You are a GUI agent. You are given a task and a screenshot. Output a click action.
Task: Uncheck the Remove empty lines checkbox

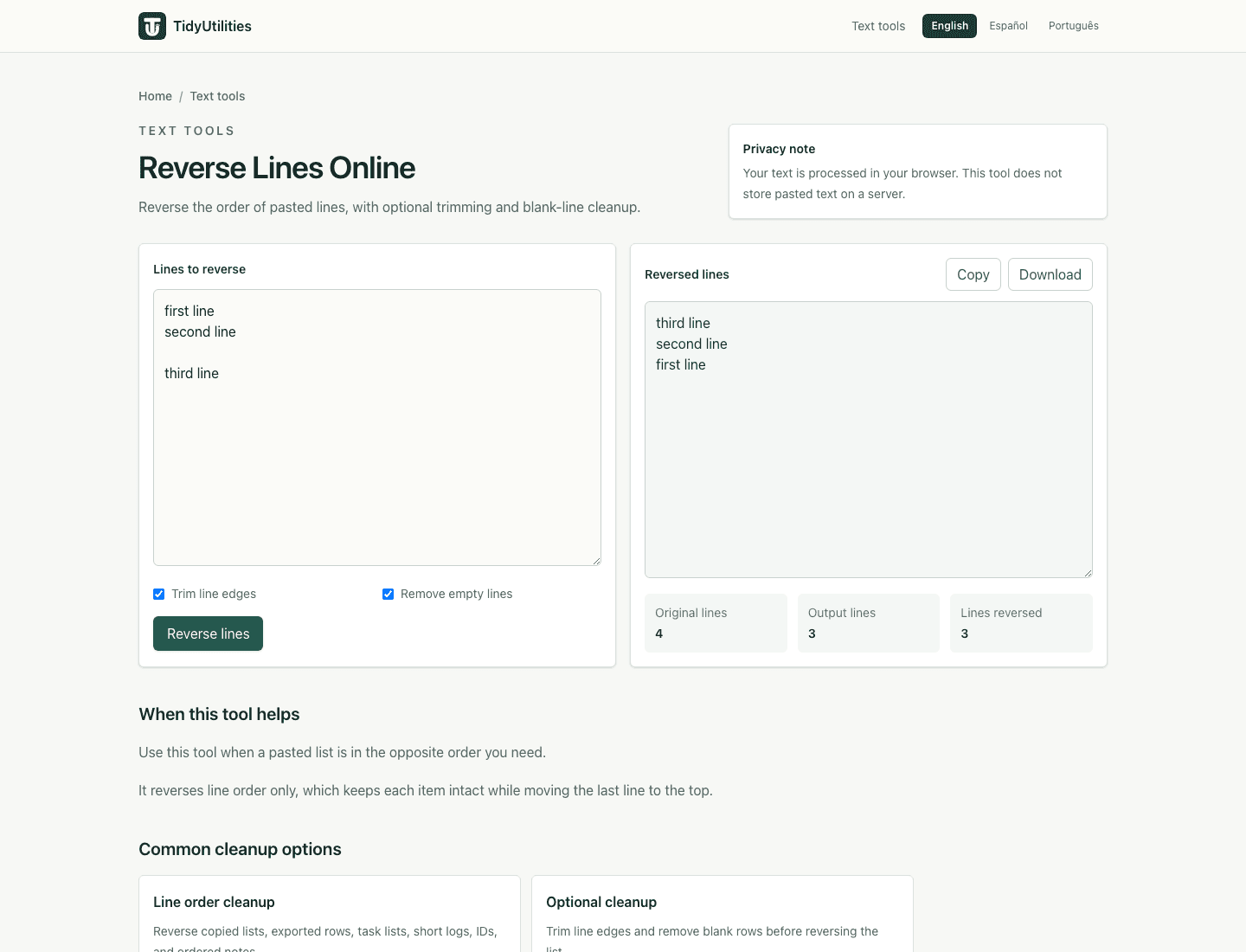[389, 594]
